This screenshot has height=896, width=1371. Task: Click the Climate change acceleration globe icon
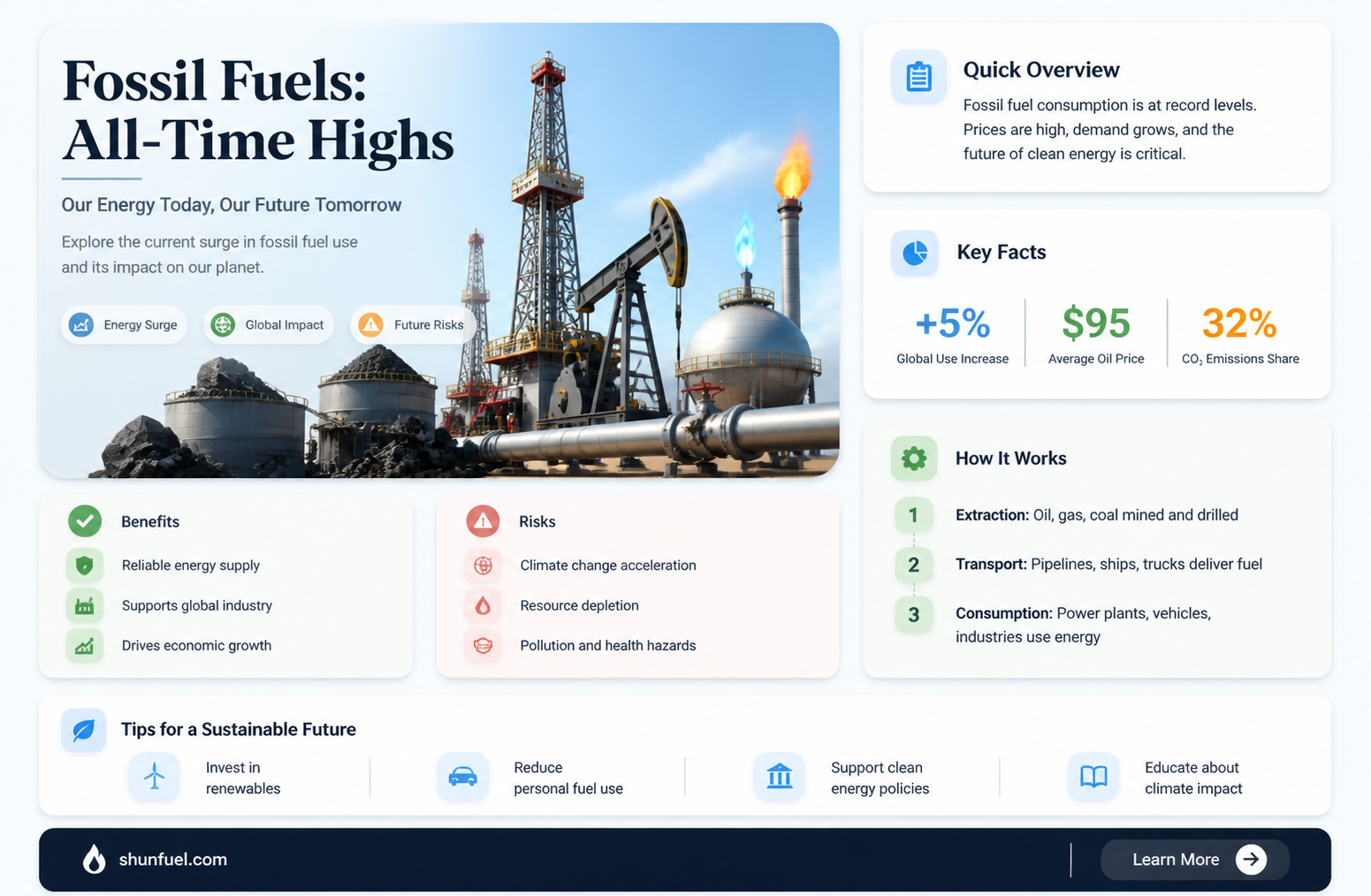point(483,565)
